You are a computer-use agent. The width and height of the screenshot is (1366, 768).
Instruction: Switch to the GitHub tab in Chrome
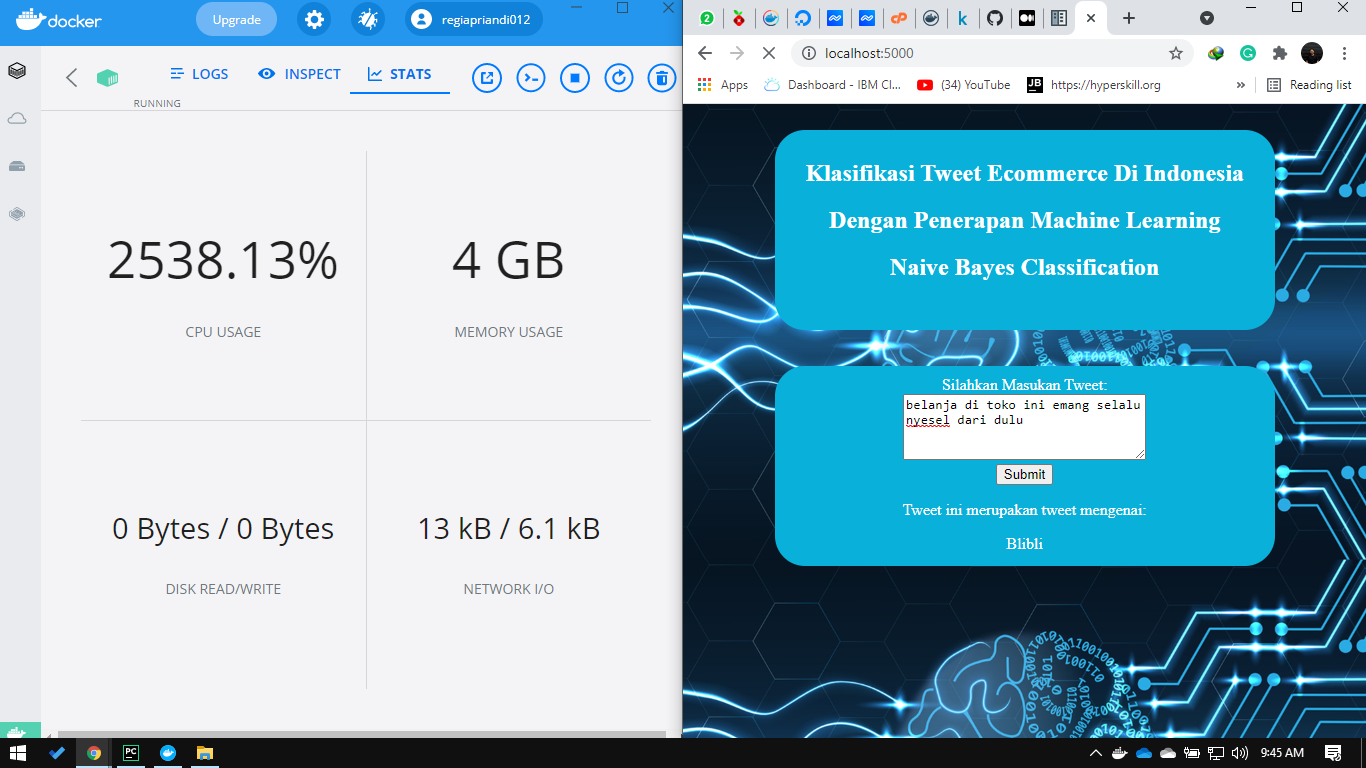[x=994, y=18]
